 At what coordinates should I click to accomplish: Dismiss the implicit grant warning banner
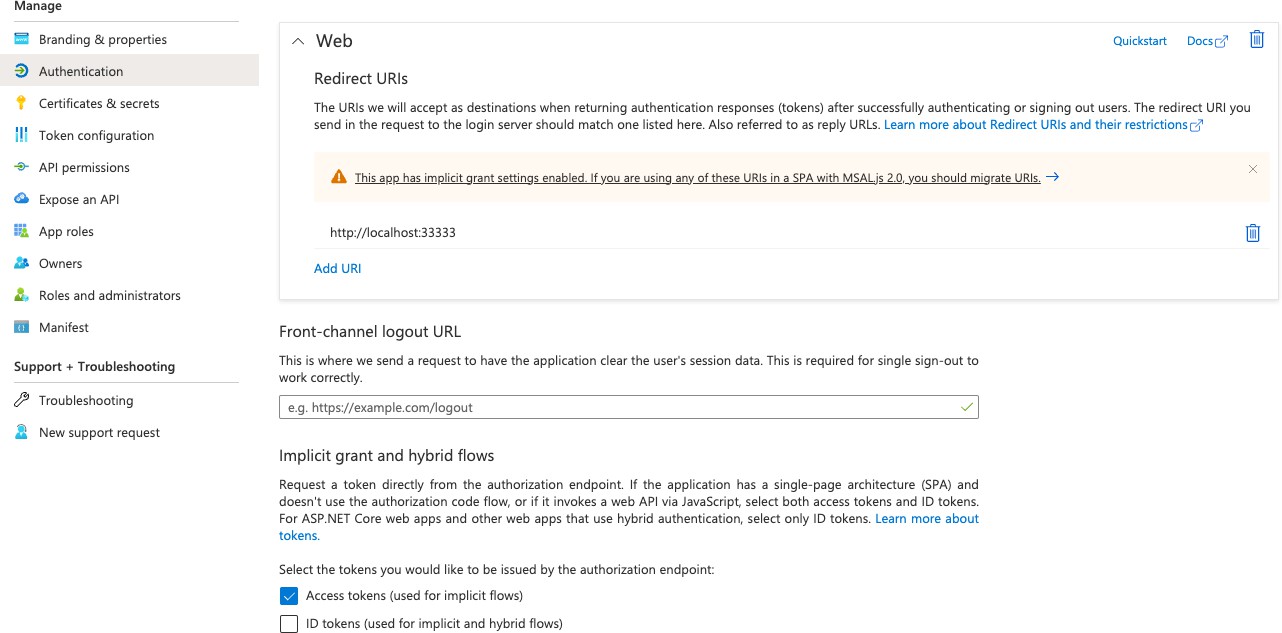1252,170
